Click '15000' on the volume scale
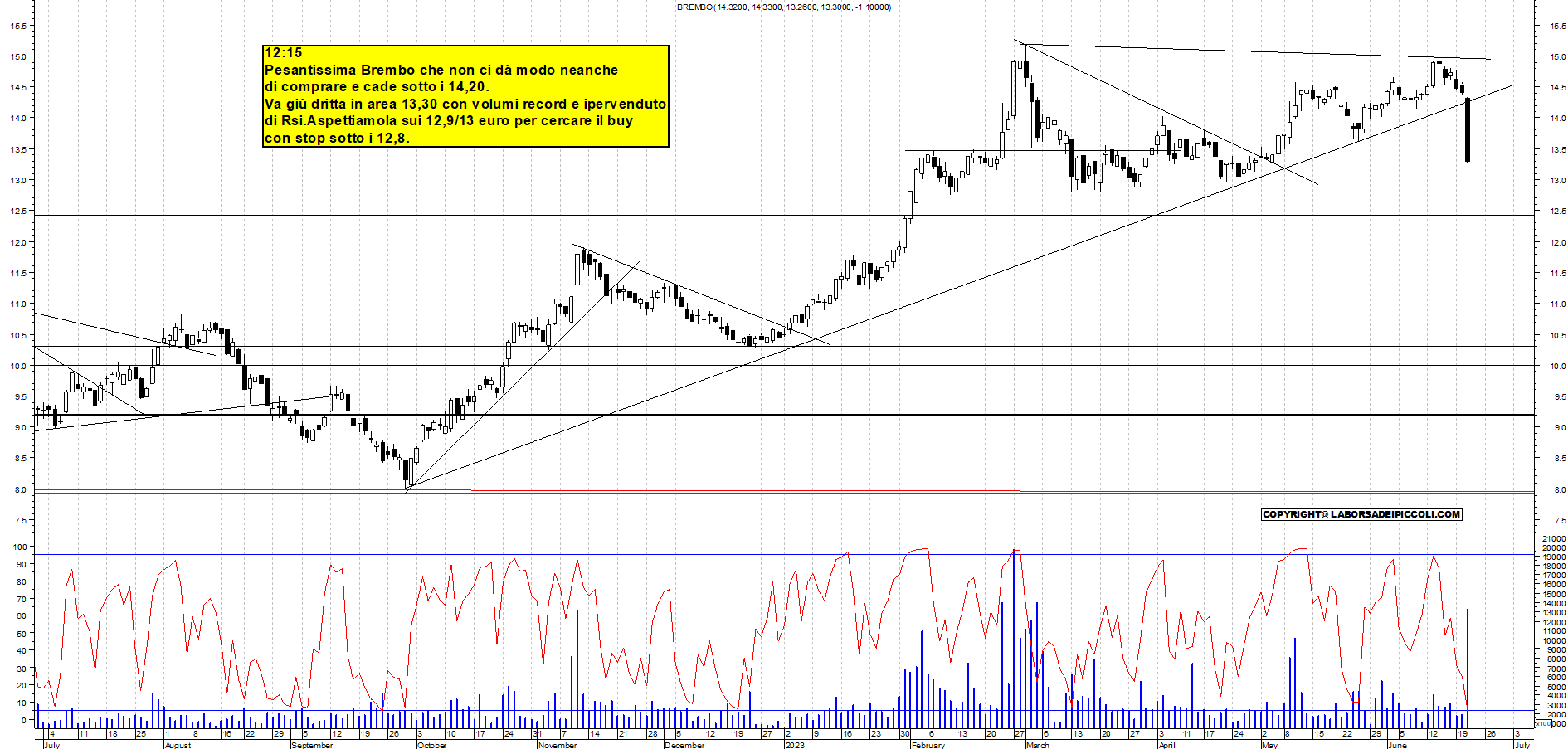This screenshot has width=1568, height=749. [1553, 594]
